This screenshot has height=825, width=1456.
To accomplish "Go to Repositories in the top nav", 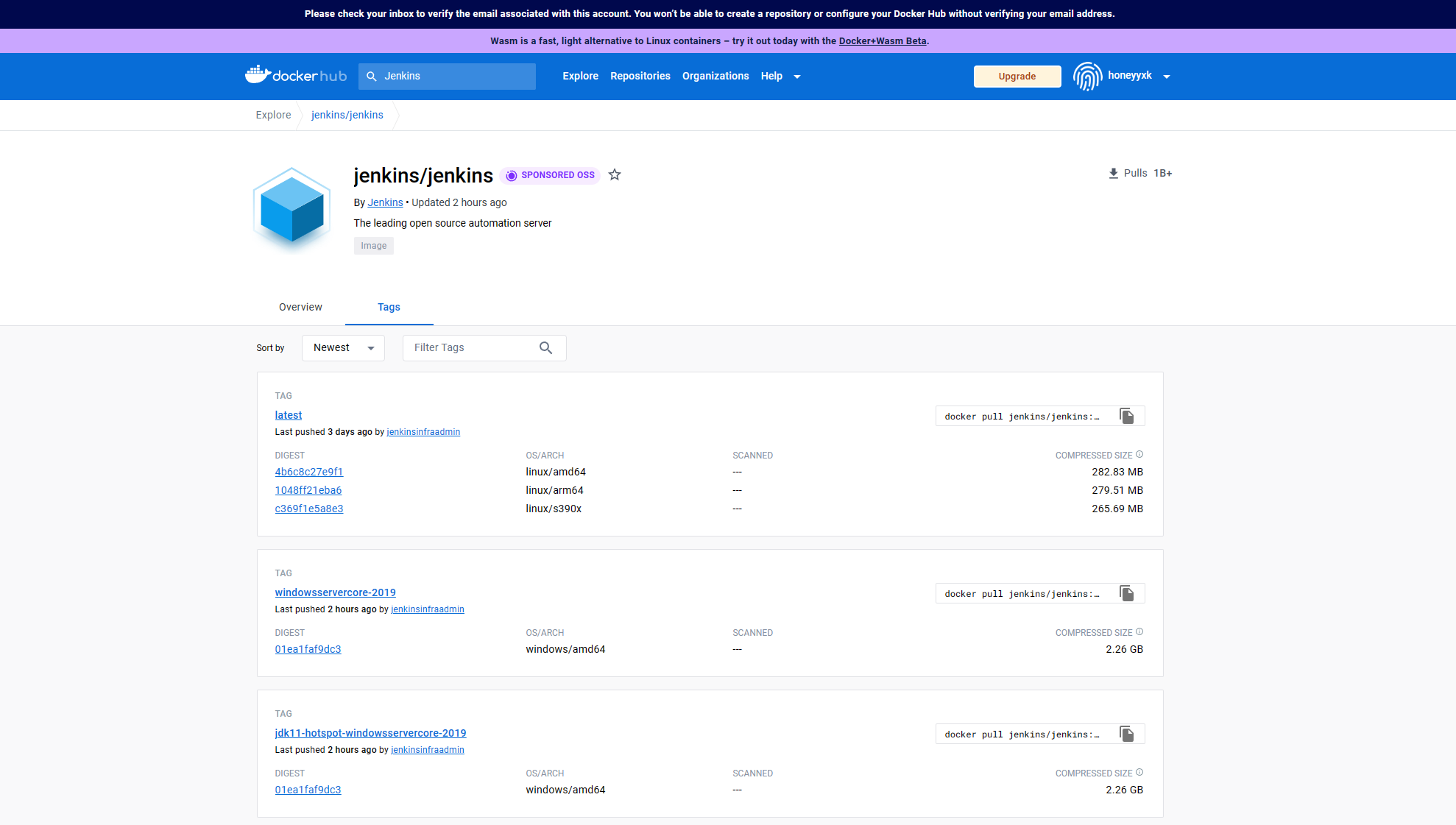I will point(640,76).
